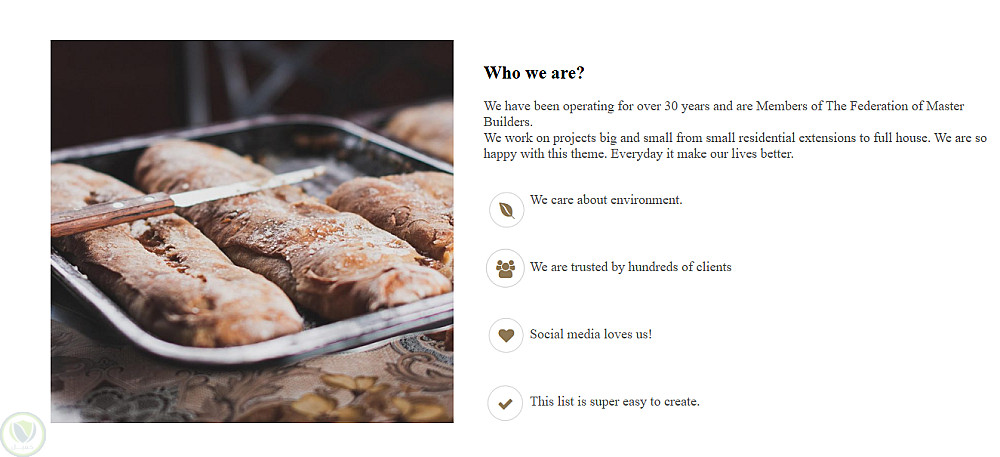This screenshot has height=457, width=1000.
Task: Click "We are trusted by hundreds of clients"
Action: 630,267
